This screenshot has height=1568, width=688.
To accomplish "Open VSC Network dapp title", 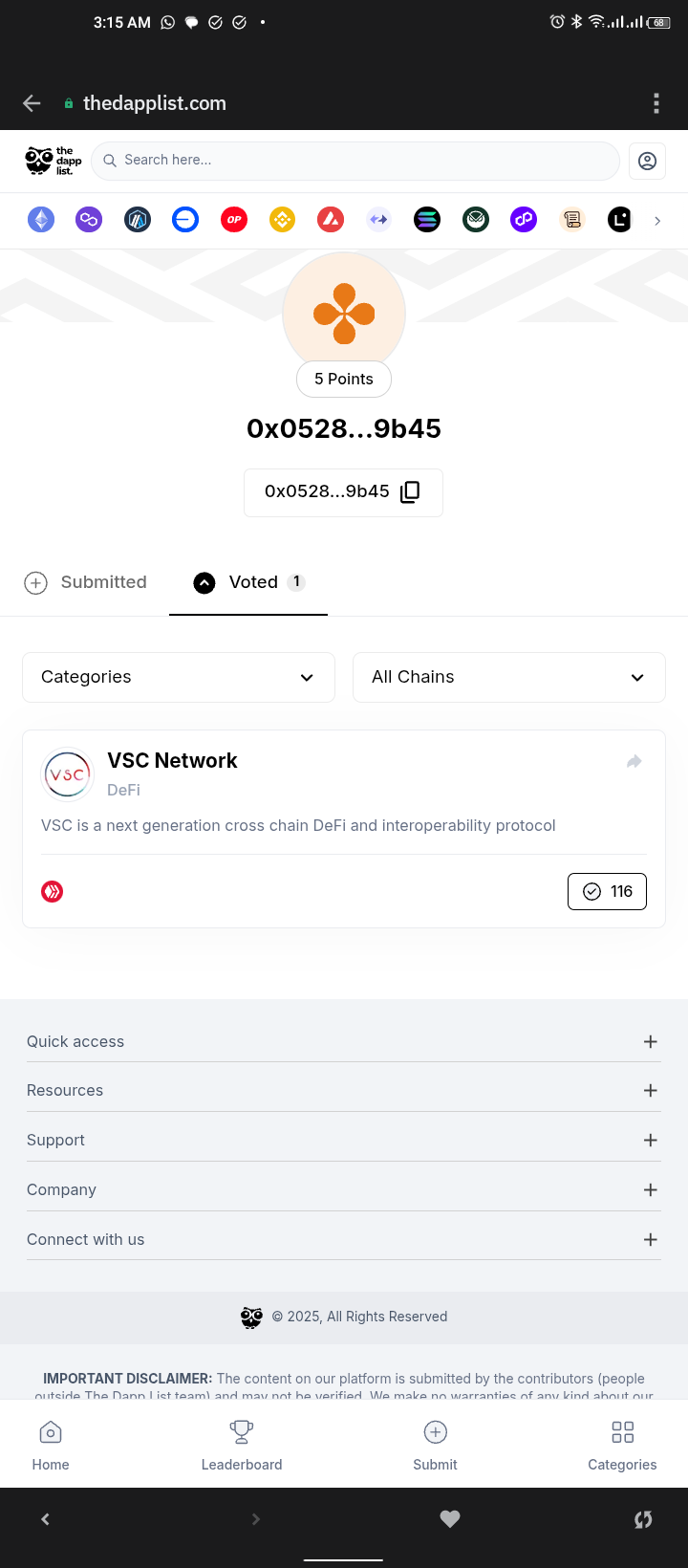I will pos(173,760).
